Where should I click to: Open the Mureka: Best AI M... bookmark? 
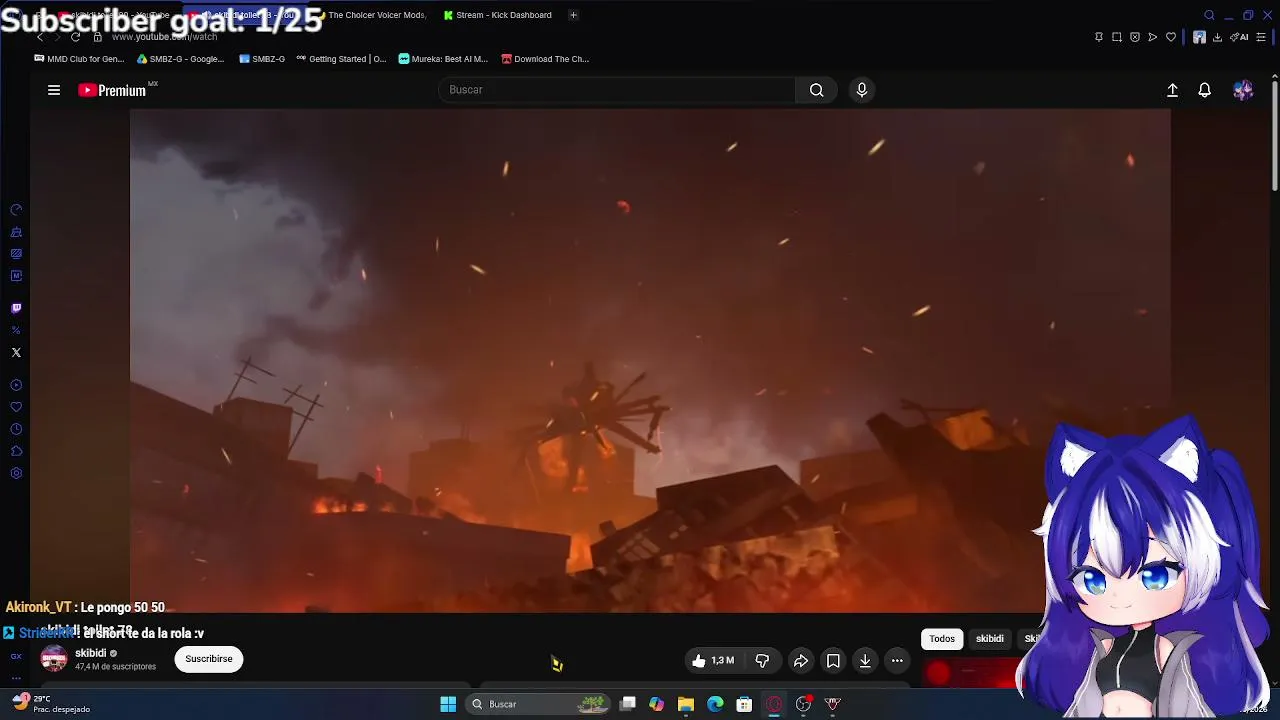[443, 59]
